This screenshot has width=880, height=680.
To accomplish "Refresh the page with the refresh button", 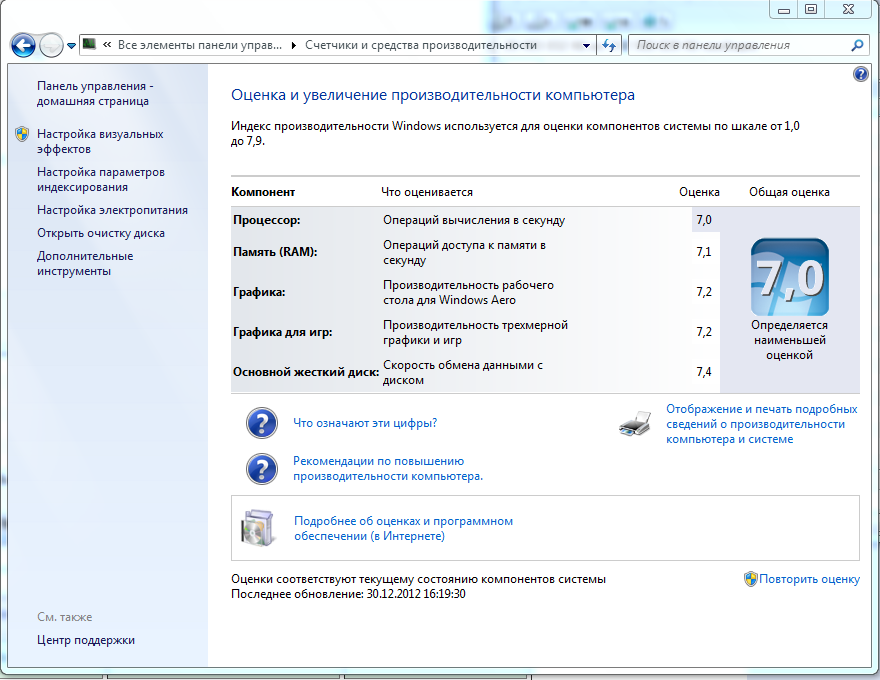I will coord(608,45).
